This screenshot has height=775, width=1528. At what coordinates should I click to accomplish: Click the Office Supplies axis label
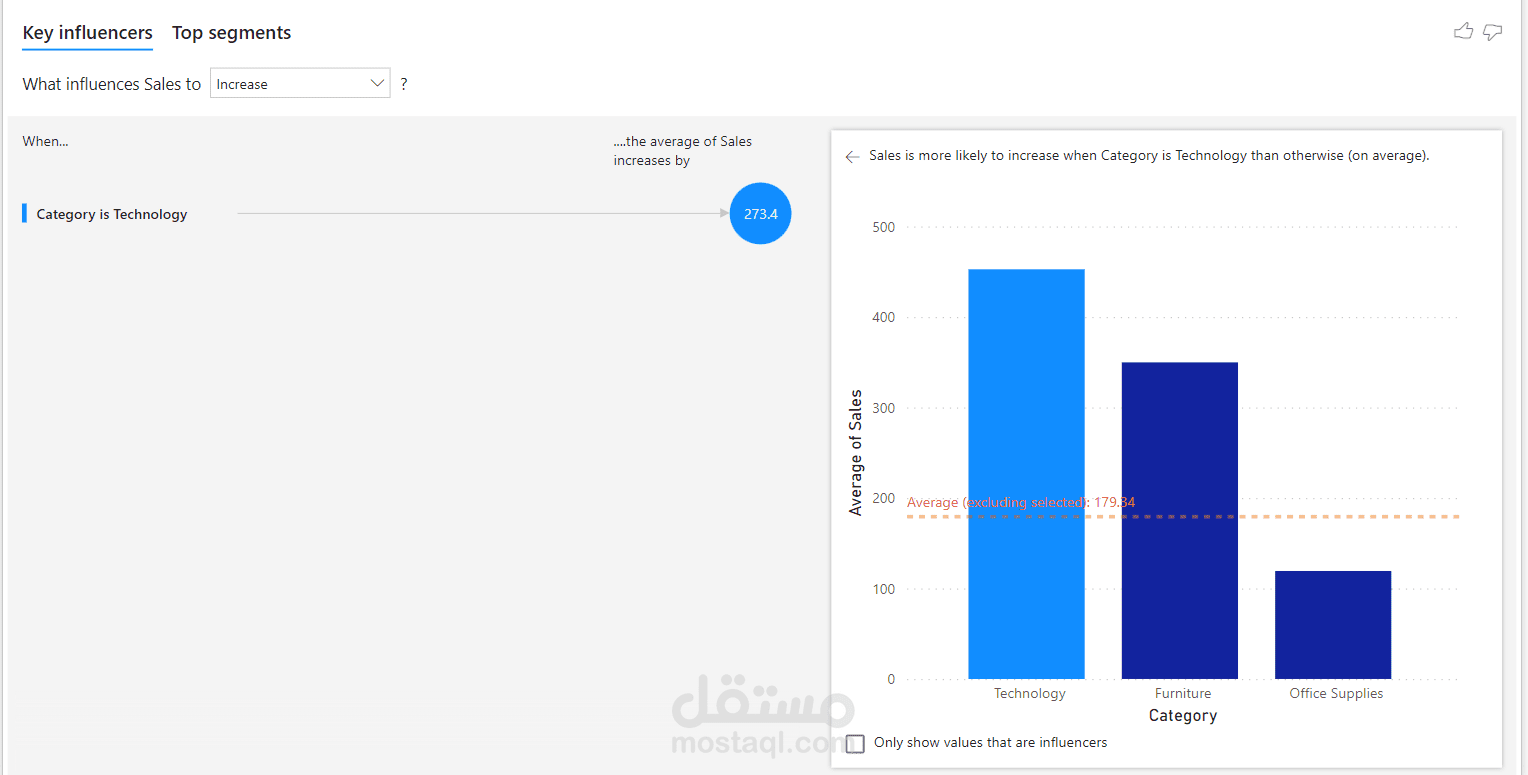(1336, 693)
